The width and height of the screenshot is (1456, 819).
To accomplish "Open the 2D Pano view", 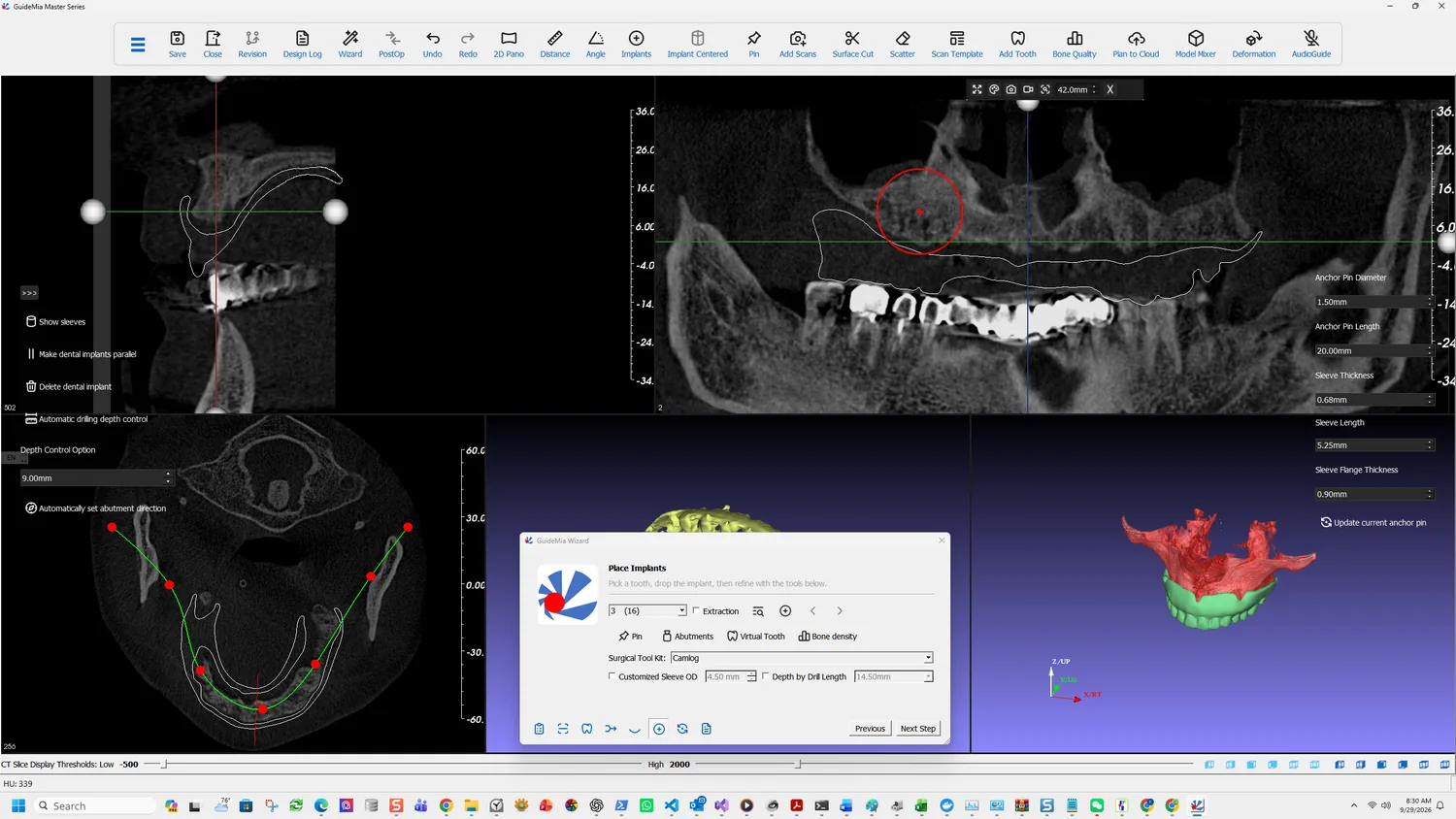I will 509,44.
